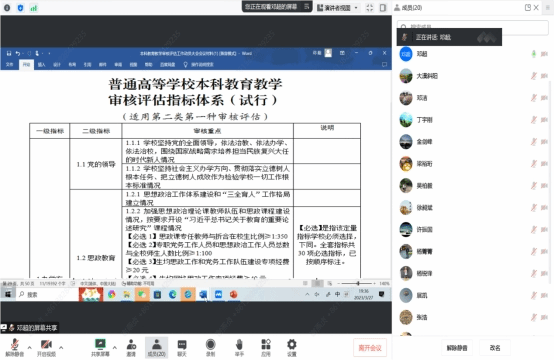The width and height of the screenshot is (554, 360).
Task: Open Word comments icon at ribbon right
Action: [x=384, y=65]
